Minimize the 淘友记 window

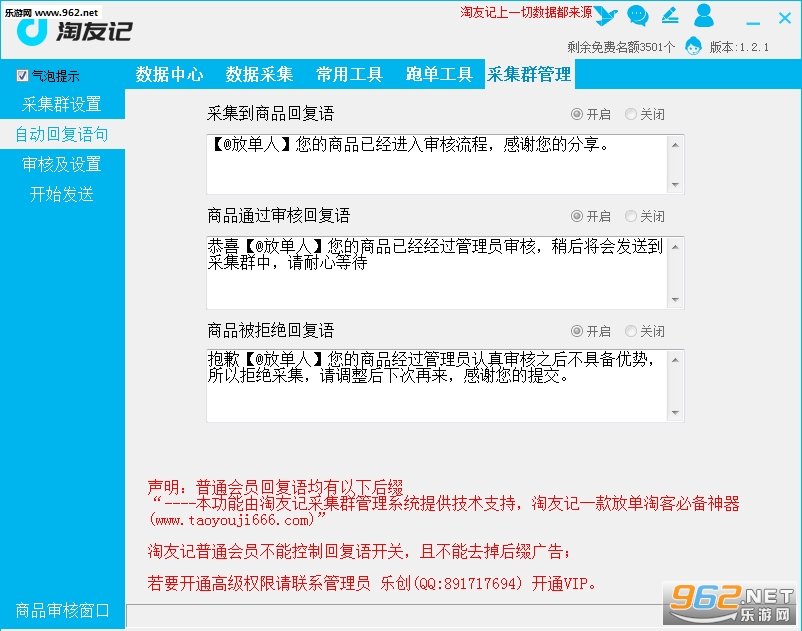(x=753, y=22)
